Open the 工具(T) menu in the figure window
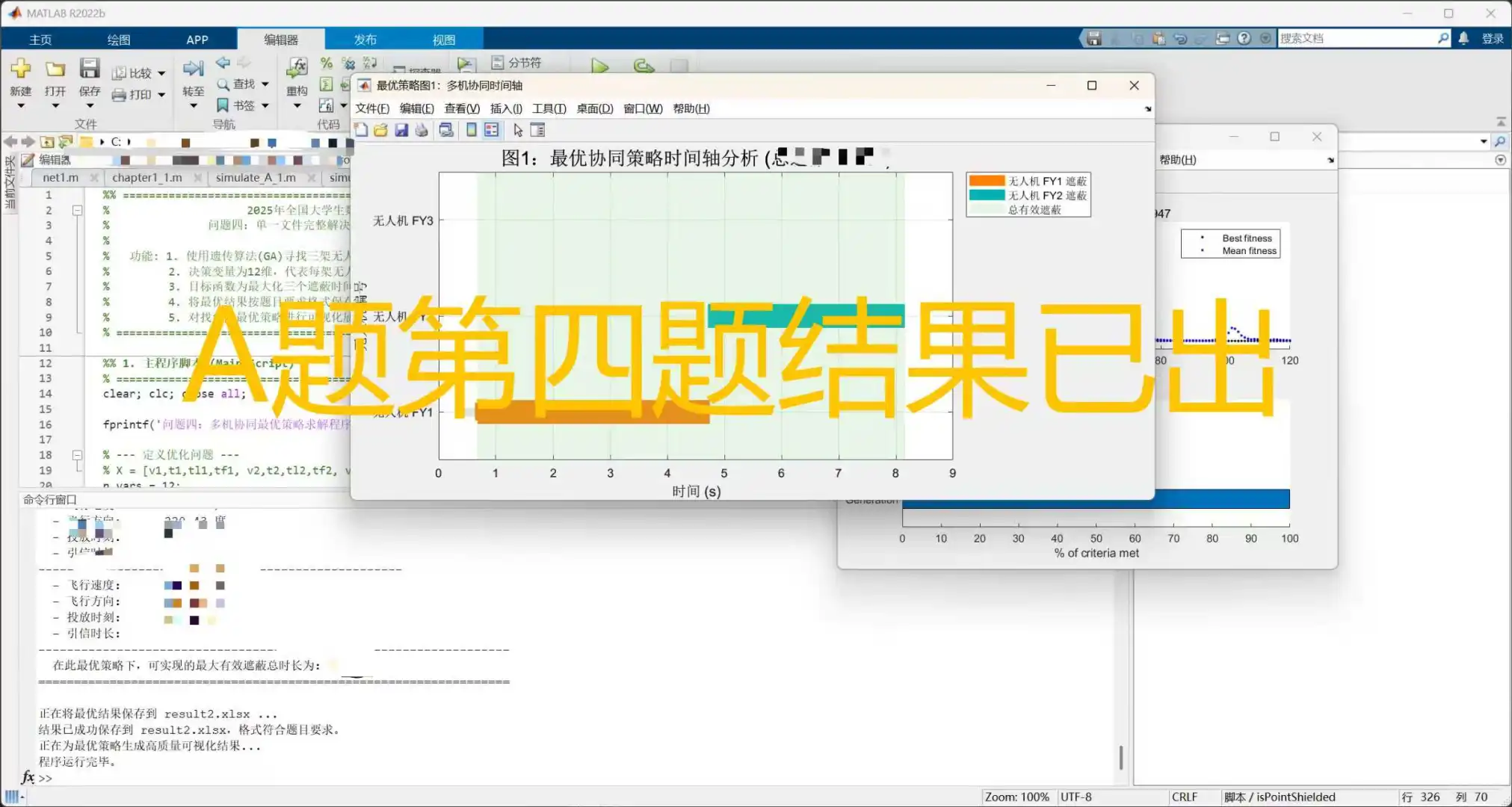 pos(548,108)
